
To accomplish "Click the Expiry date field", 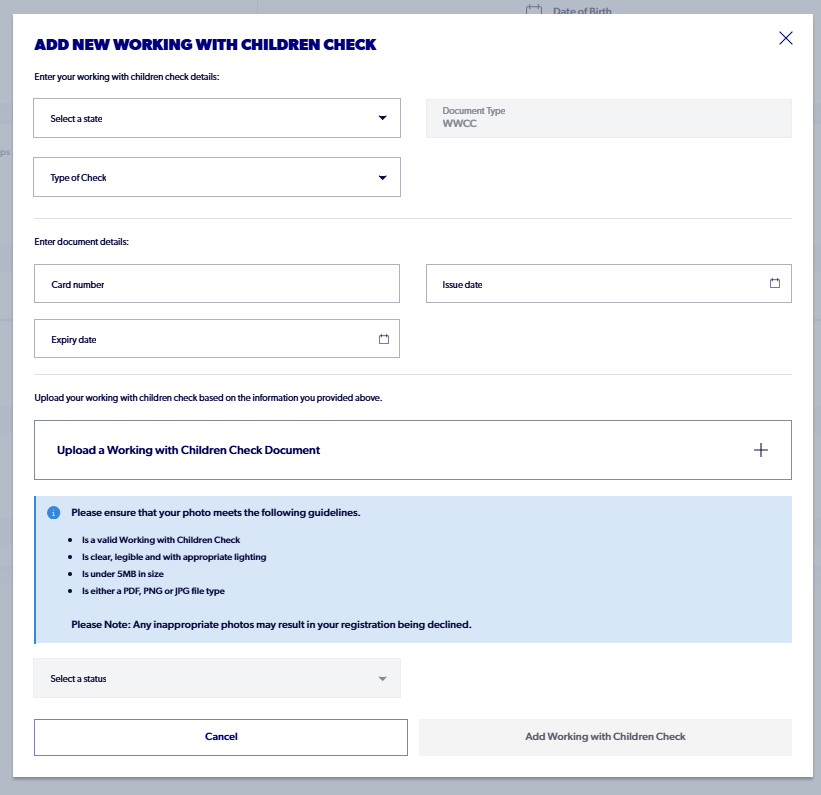I will click(217, 339).
